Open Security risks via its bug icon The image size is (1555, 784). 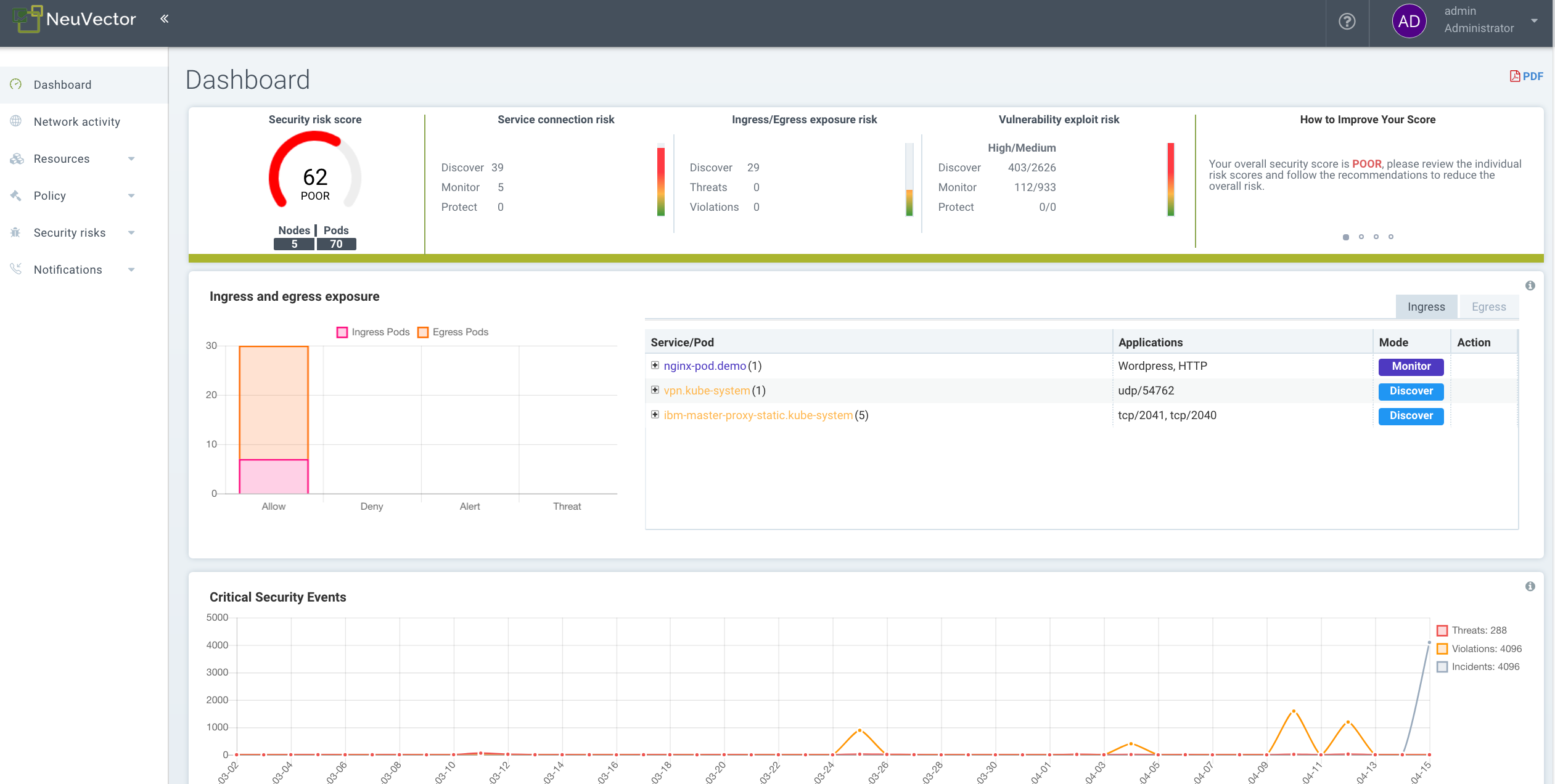[15, 232]
